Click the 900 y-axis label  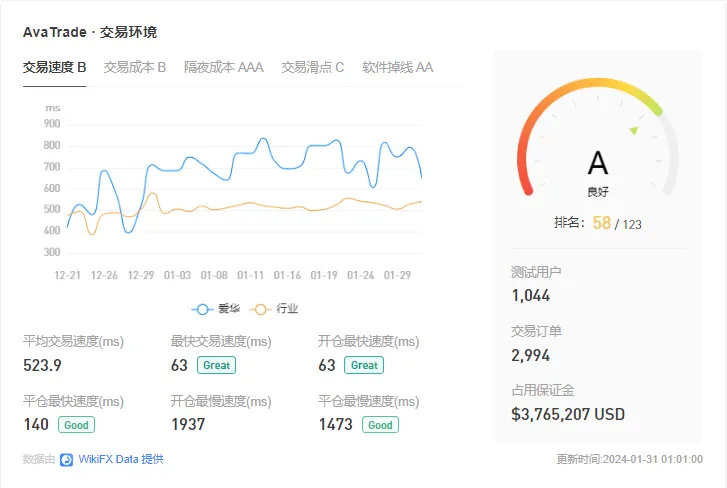pos(52,124)
